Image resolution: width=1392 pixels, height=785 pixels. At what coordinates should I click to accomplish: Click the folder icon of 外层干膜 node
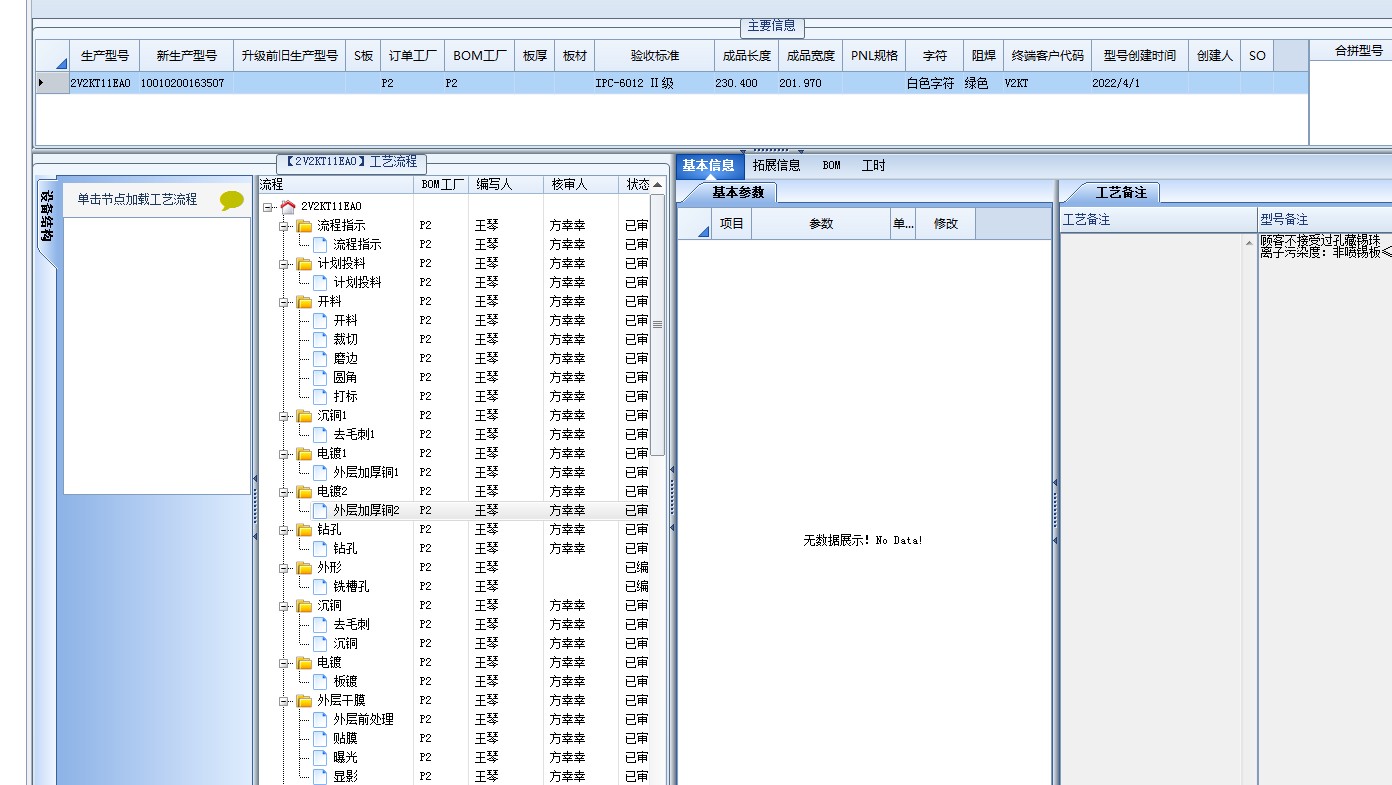[304, 700]
